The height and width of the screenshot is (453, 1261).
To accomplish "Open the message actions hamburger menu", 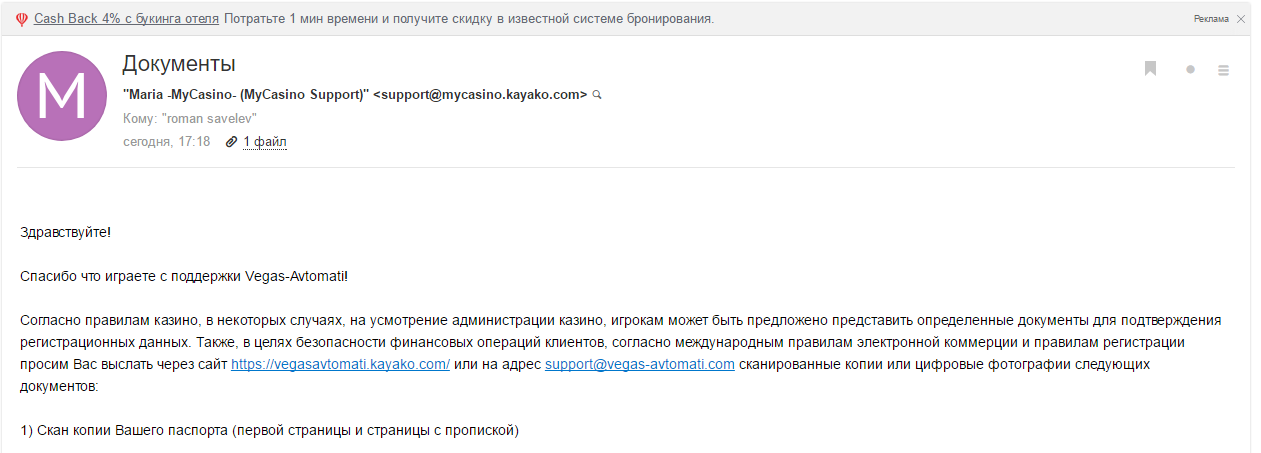I will point(1223,70).
